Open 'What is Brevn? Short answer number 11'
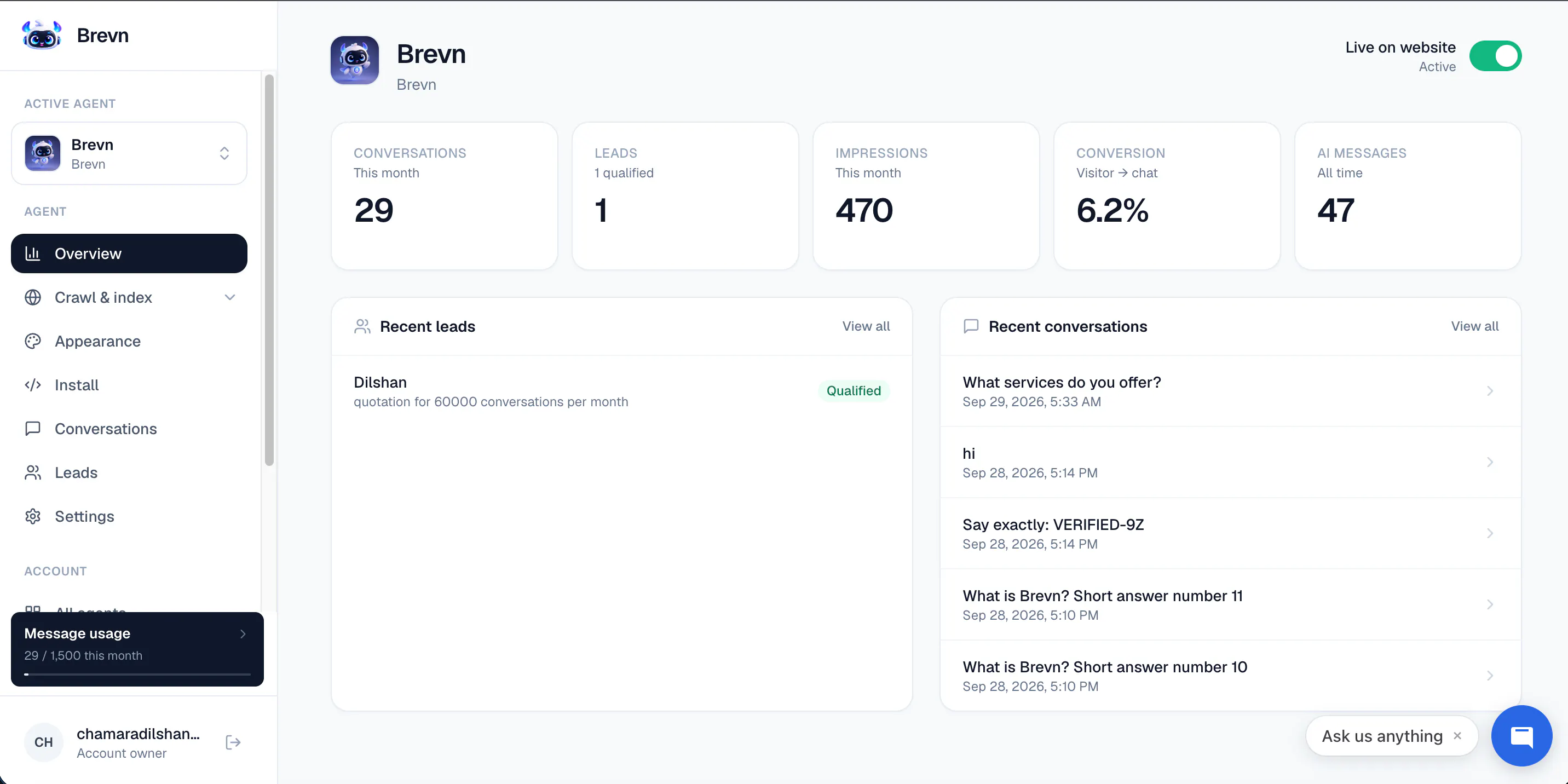Image resolution: width=1568 pixels, height=784 pixels. click(x=1230, y=604)
